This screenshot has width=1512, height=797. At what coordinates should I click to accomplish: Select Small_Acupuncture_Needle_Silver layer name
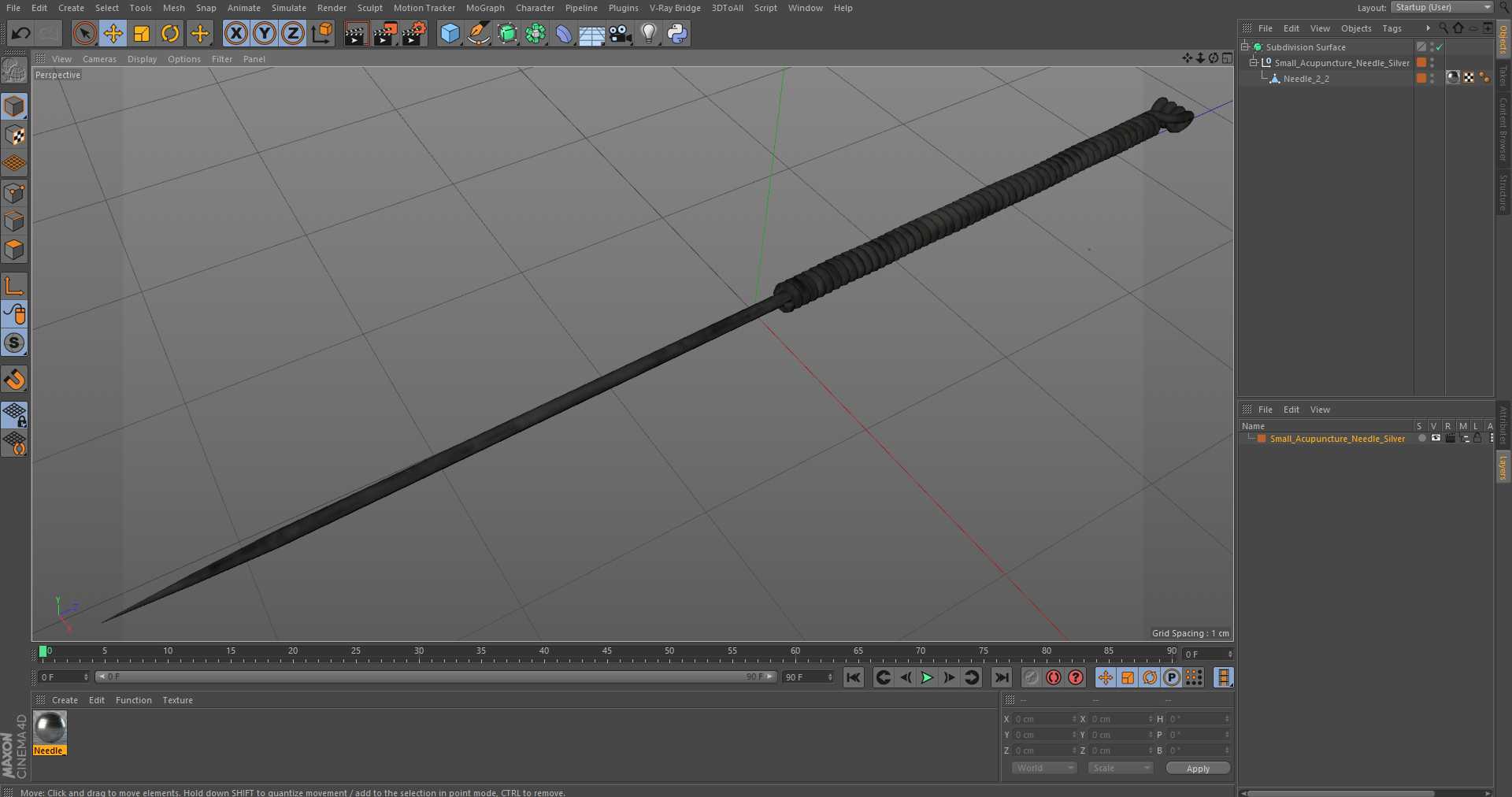(x=1337, y=439)
